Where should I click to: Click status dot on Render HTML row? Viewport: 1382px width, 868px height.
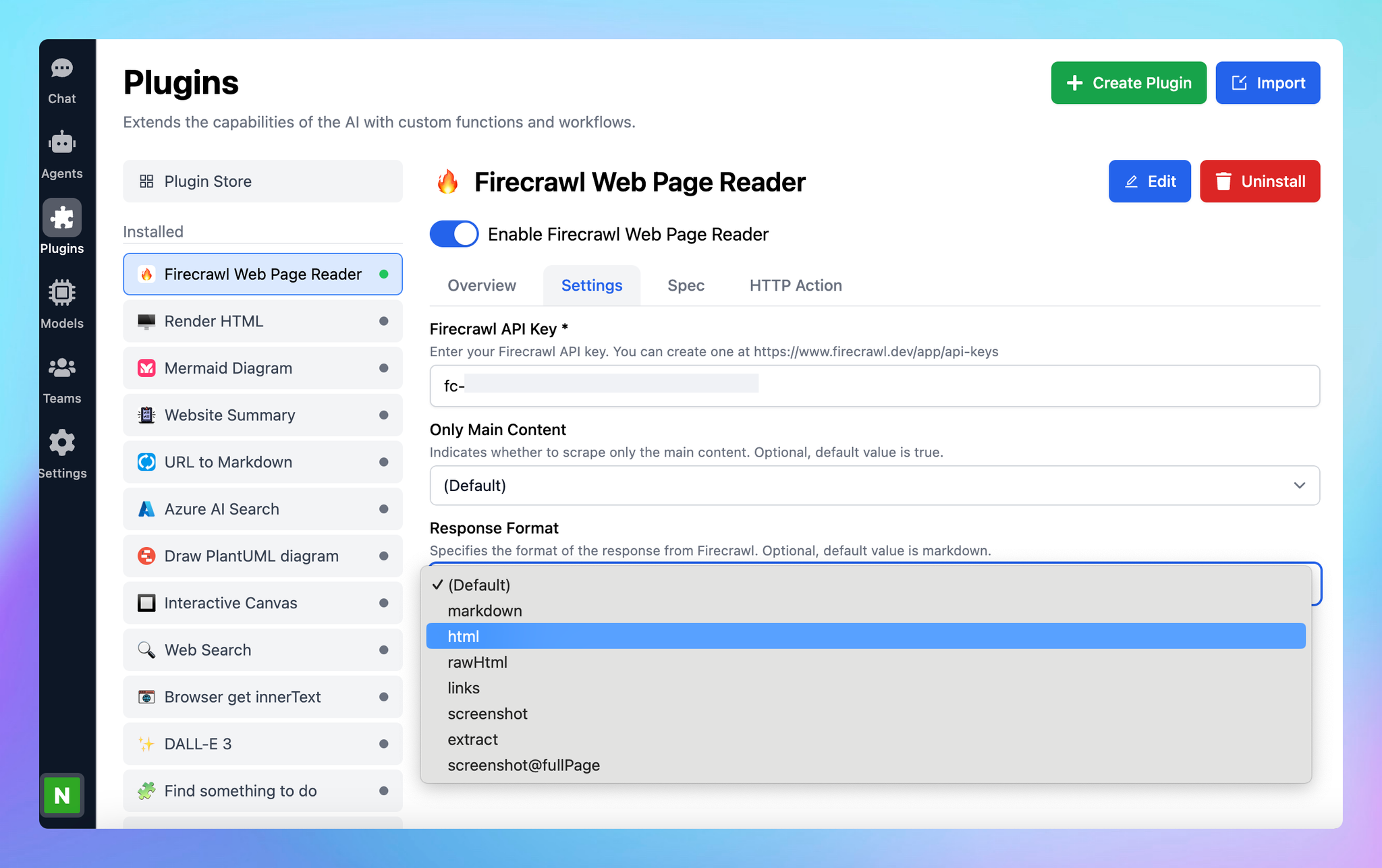[x=384, y=321]
